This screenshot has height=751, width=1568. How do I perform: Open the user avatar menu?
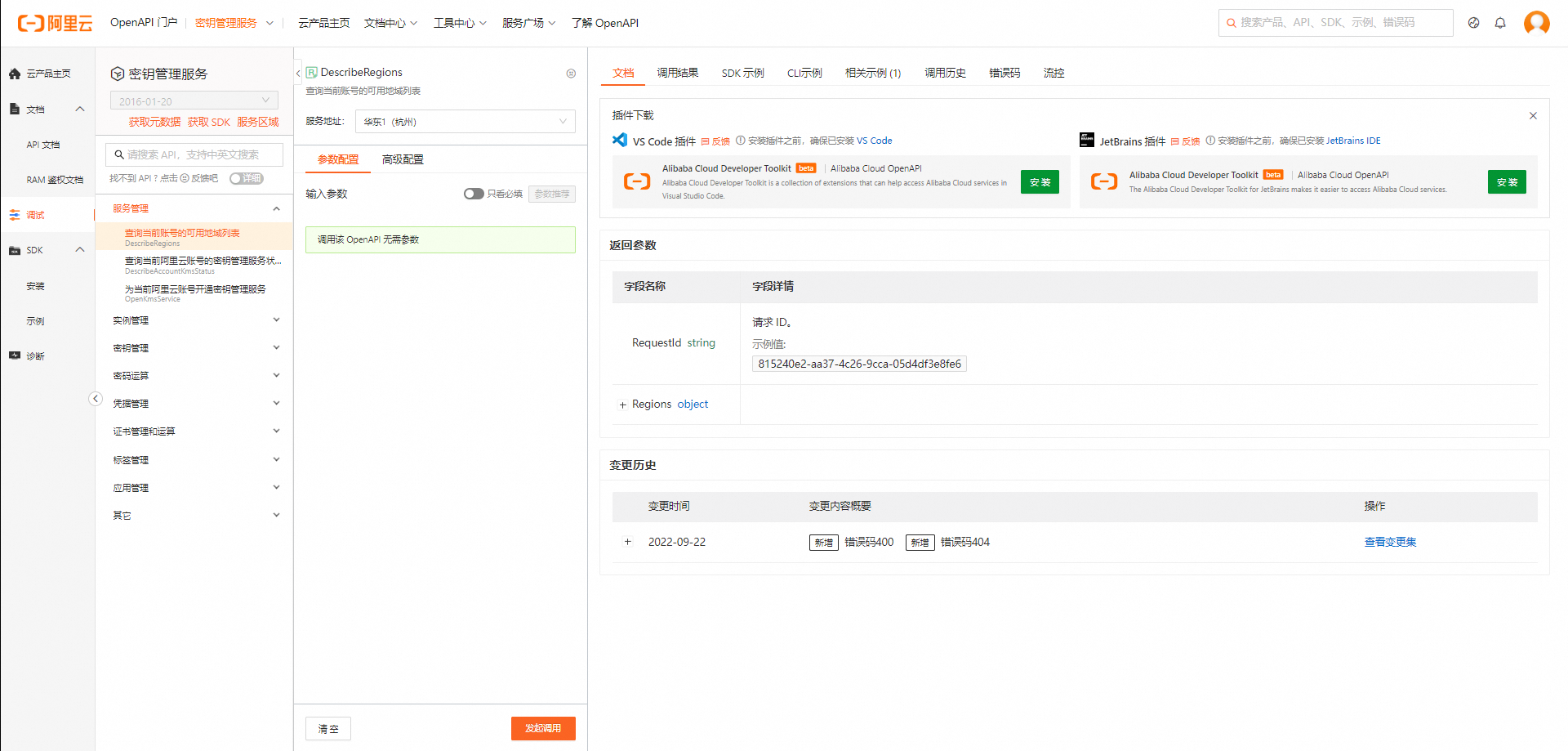pyautogui.click(x=1537, y=23)
